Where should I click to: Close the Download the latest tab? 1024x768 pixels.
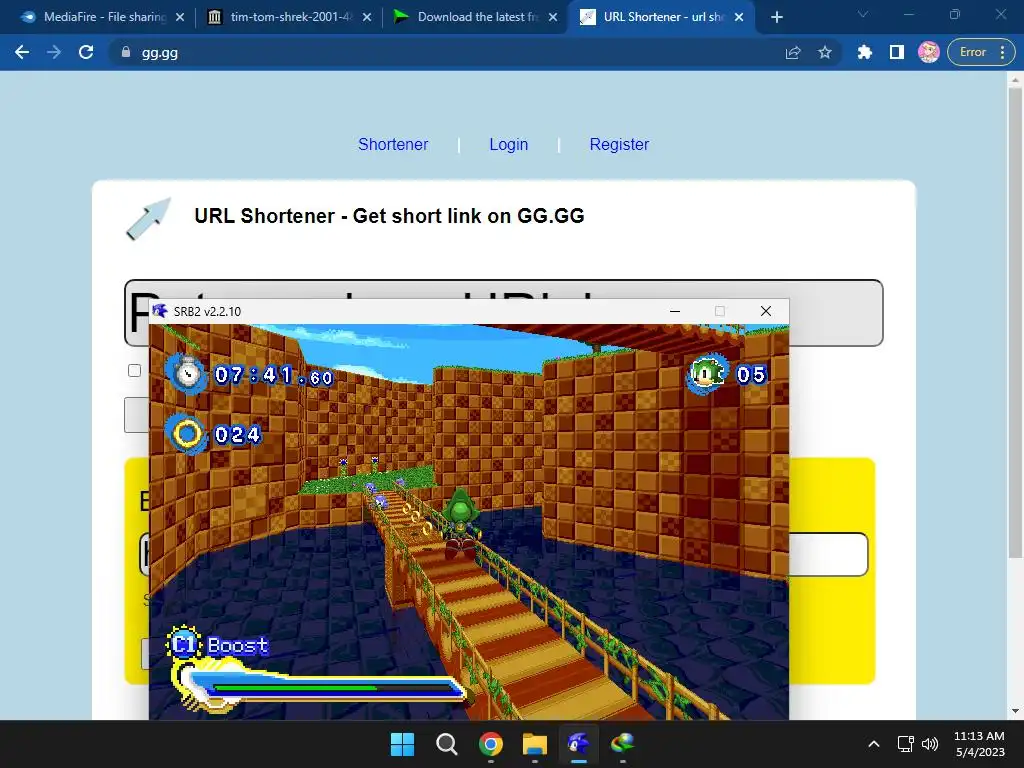(x=553, y=17)
